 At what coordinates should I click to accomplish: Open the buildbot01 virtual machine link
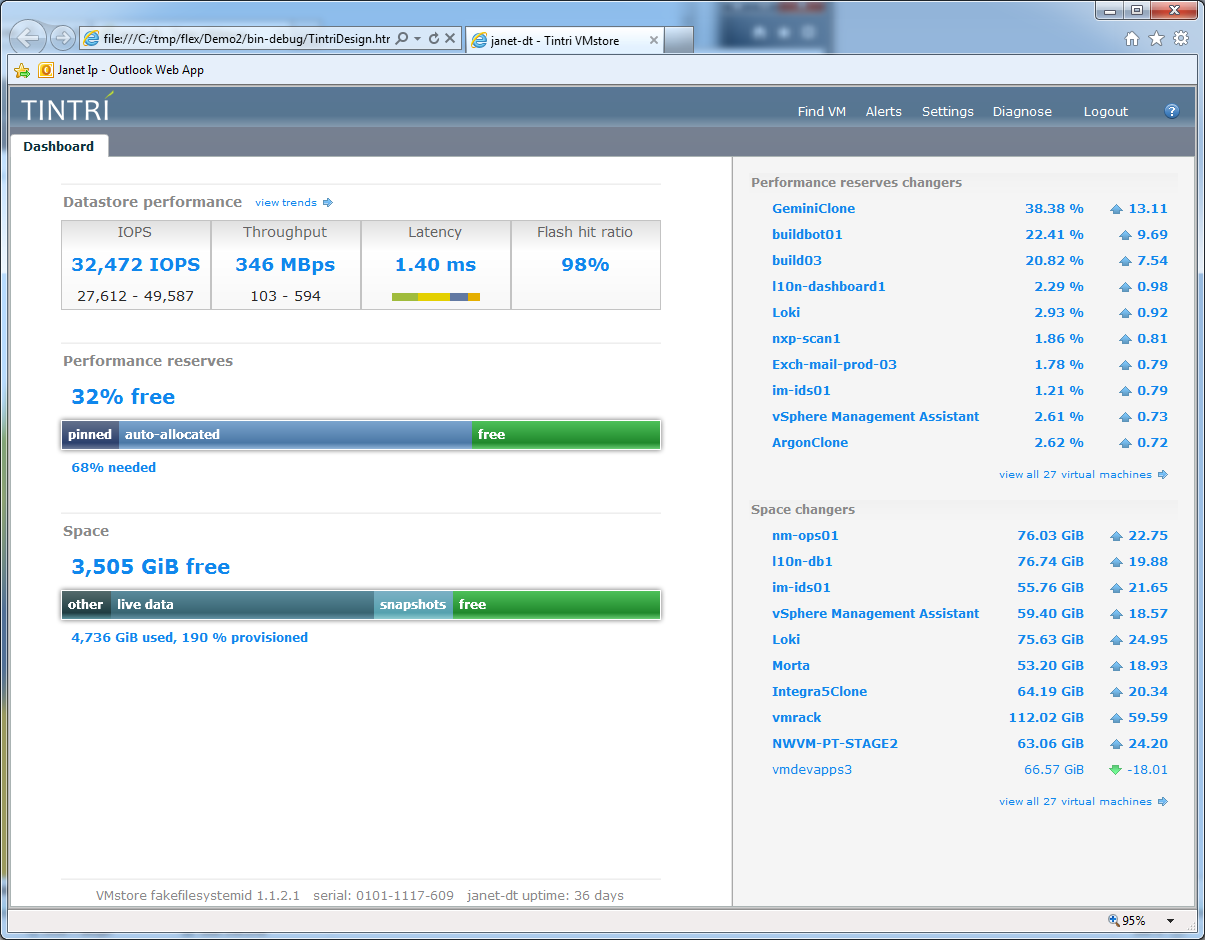click(808, 235)
